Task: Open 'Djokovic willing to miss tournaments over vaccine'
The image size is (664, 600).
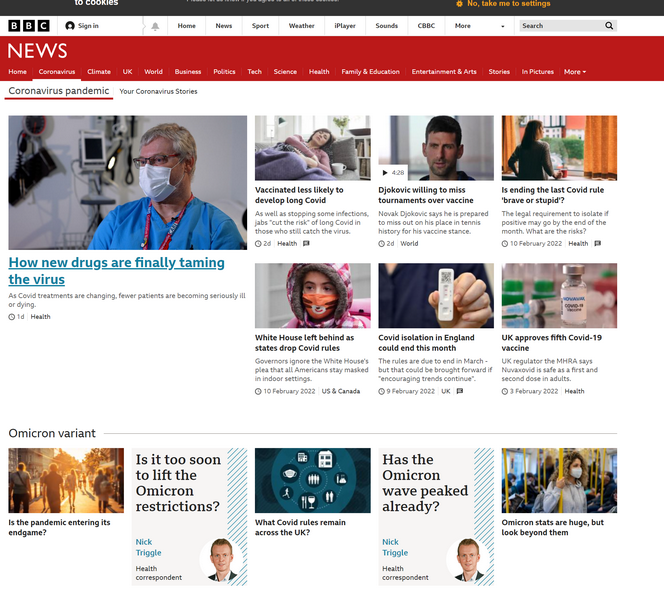Action: [x=426, y=195]
